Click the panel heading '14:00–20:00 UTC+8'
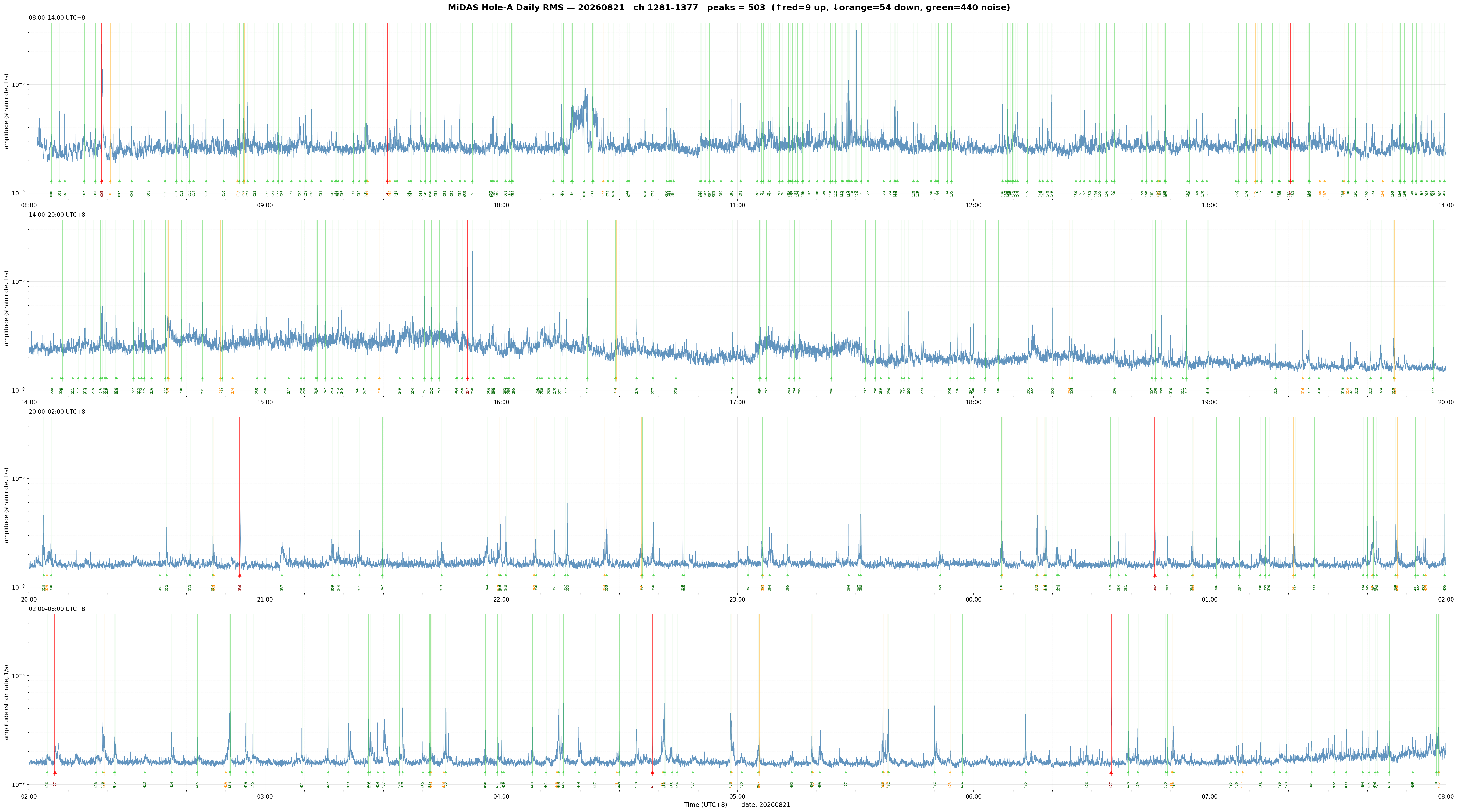The height and width of the screenshot is (812, 1458). (x=57, y=215)
